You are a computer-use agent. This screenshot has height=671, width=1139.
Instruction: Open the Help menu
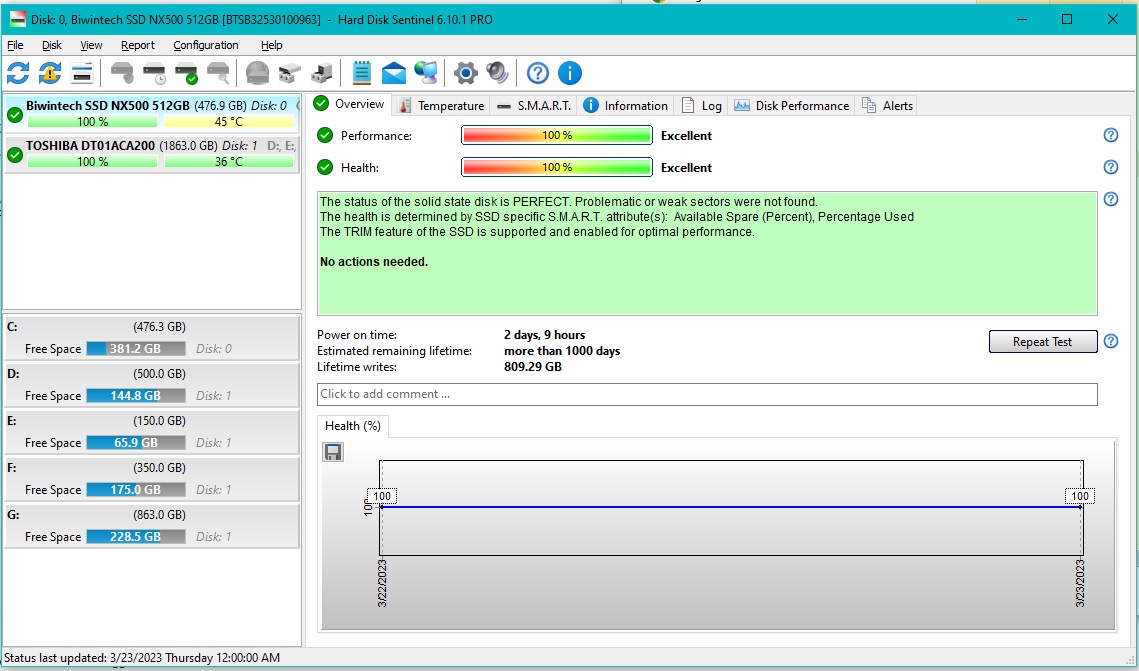[x=271, y=45]
